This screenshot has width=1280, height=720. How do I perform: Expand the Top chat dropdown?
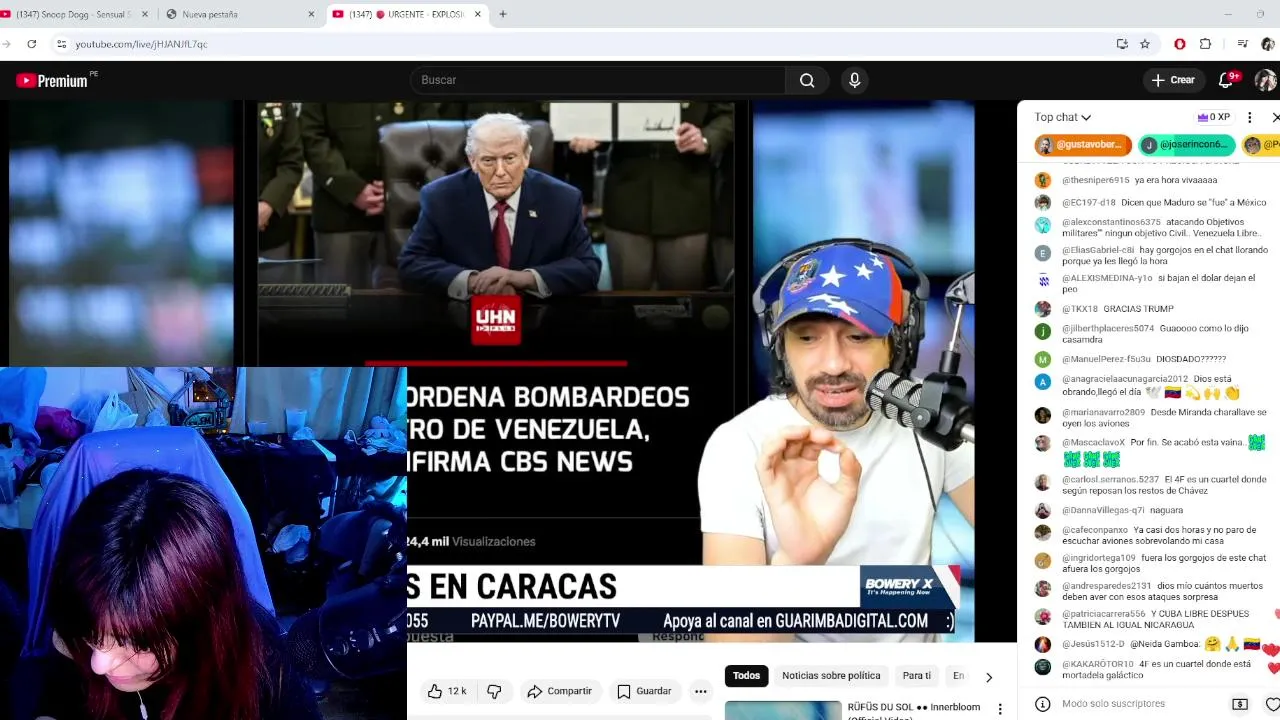tap(1063, 117)
